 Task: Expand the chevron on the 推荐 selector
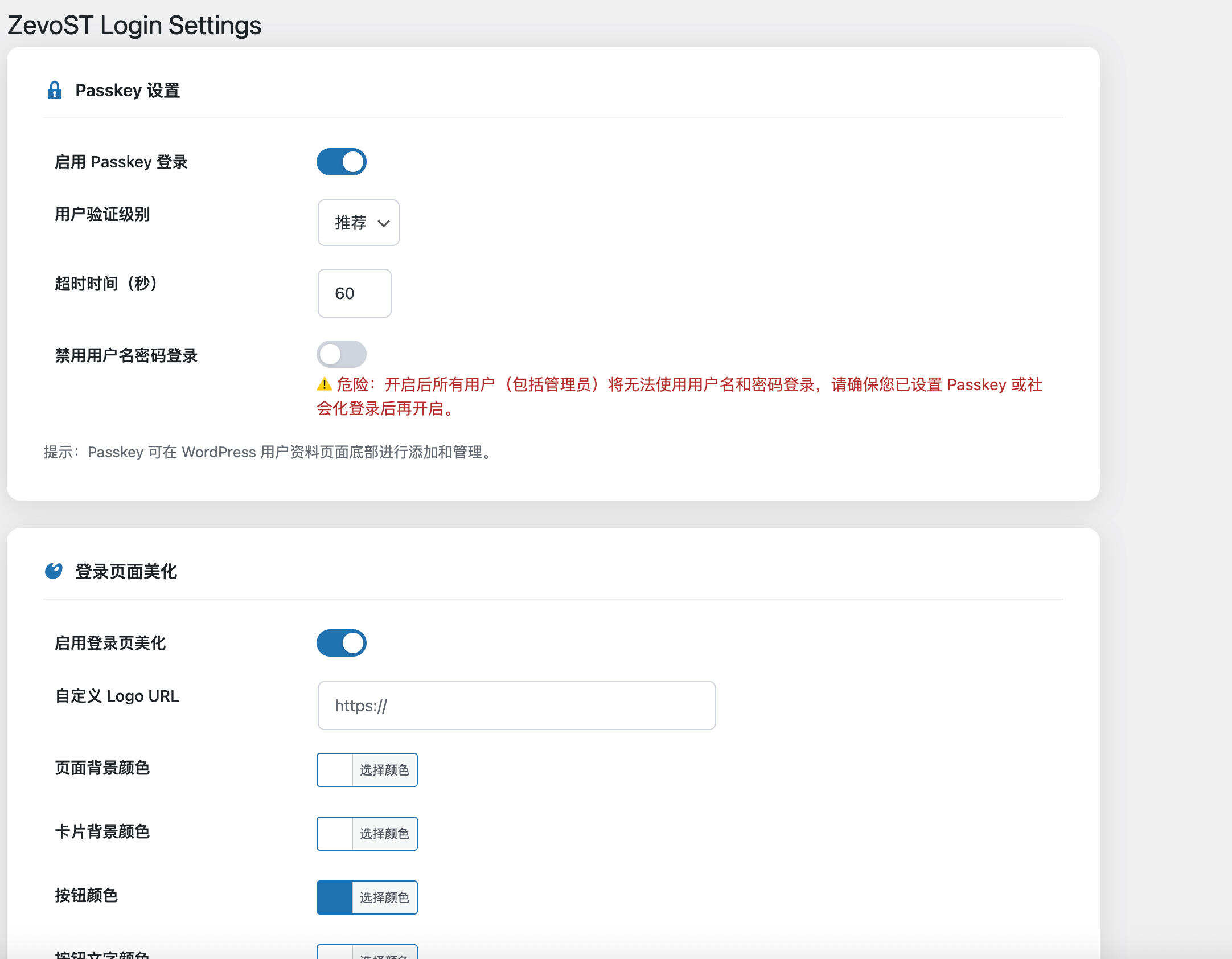pyautogui.click(x=383, y=224)
